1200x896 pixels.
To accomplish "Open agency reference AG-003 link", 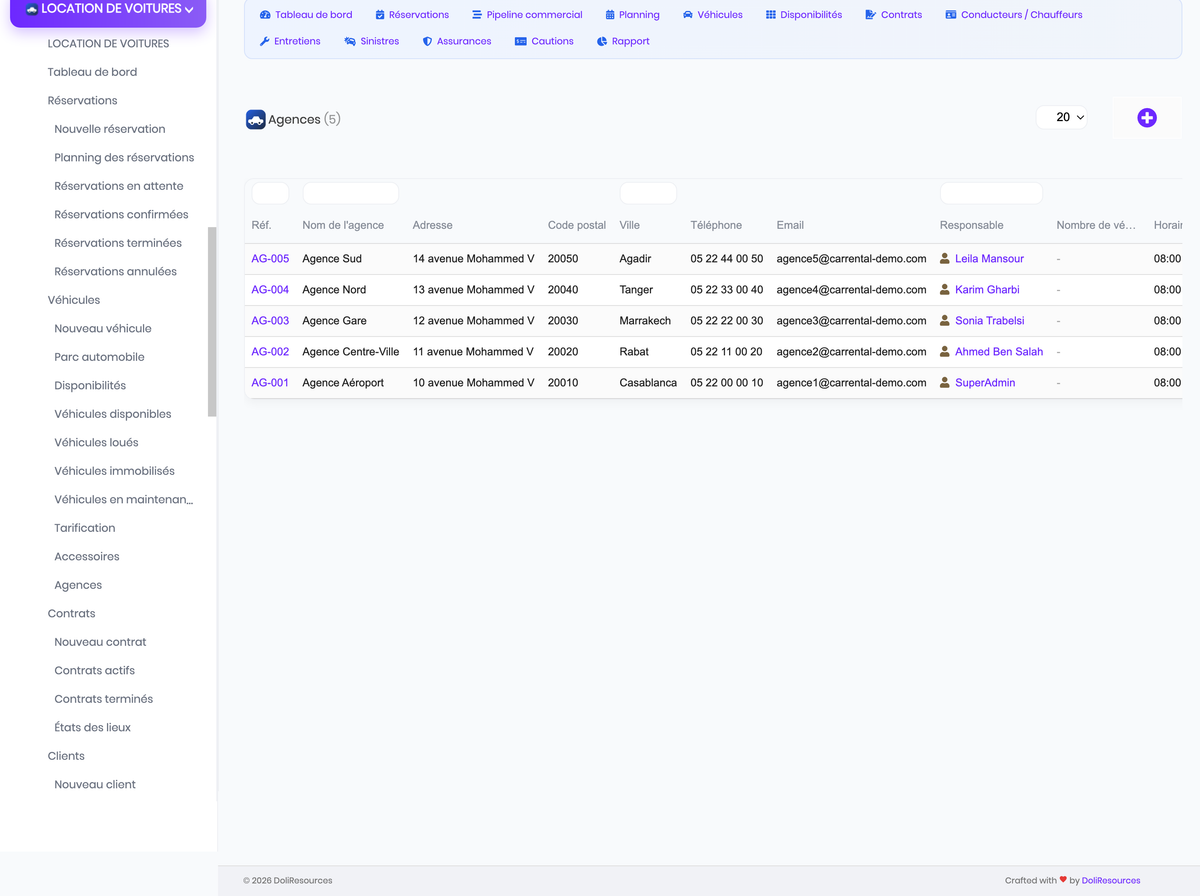I will [x=270, y=321].
